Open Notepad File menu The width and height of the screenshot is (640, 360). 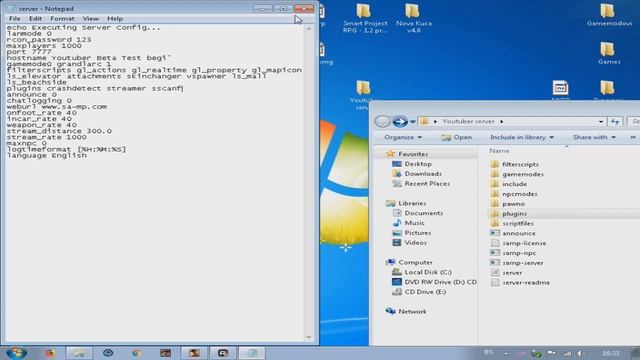[14, 19]
